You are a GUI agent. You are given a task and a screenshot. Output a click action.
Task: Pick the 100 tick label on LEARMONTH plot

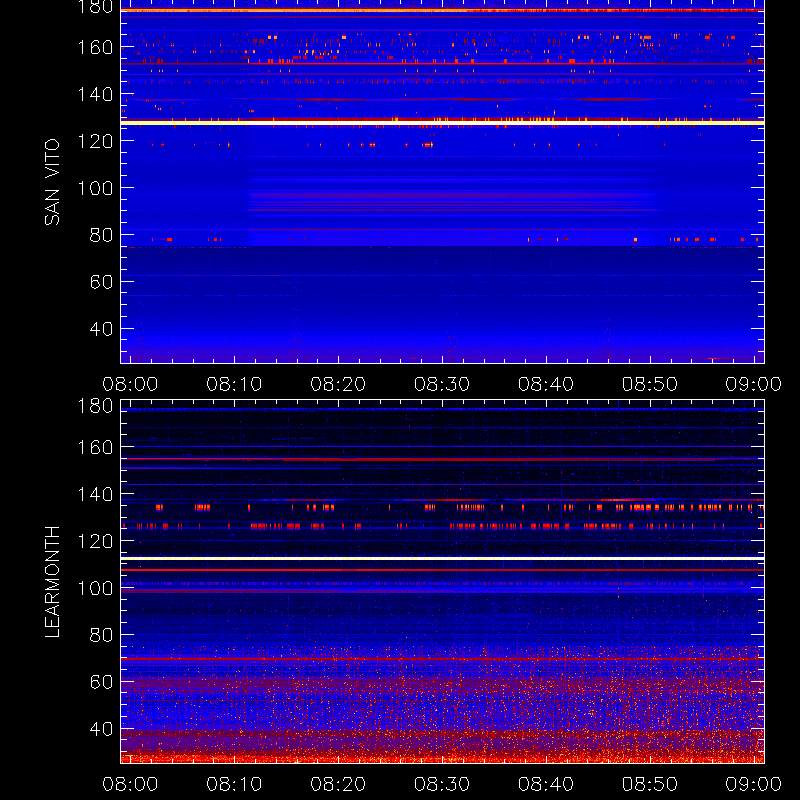95,588
